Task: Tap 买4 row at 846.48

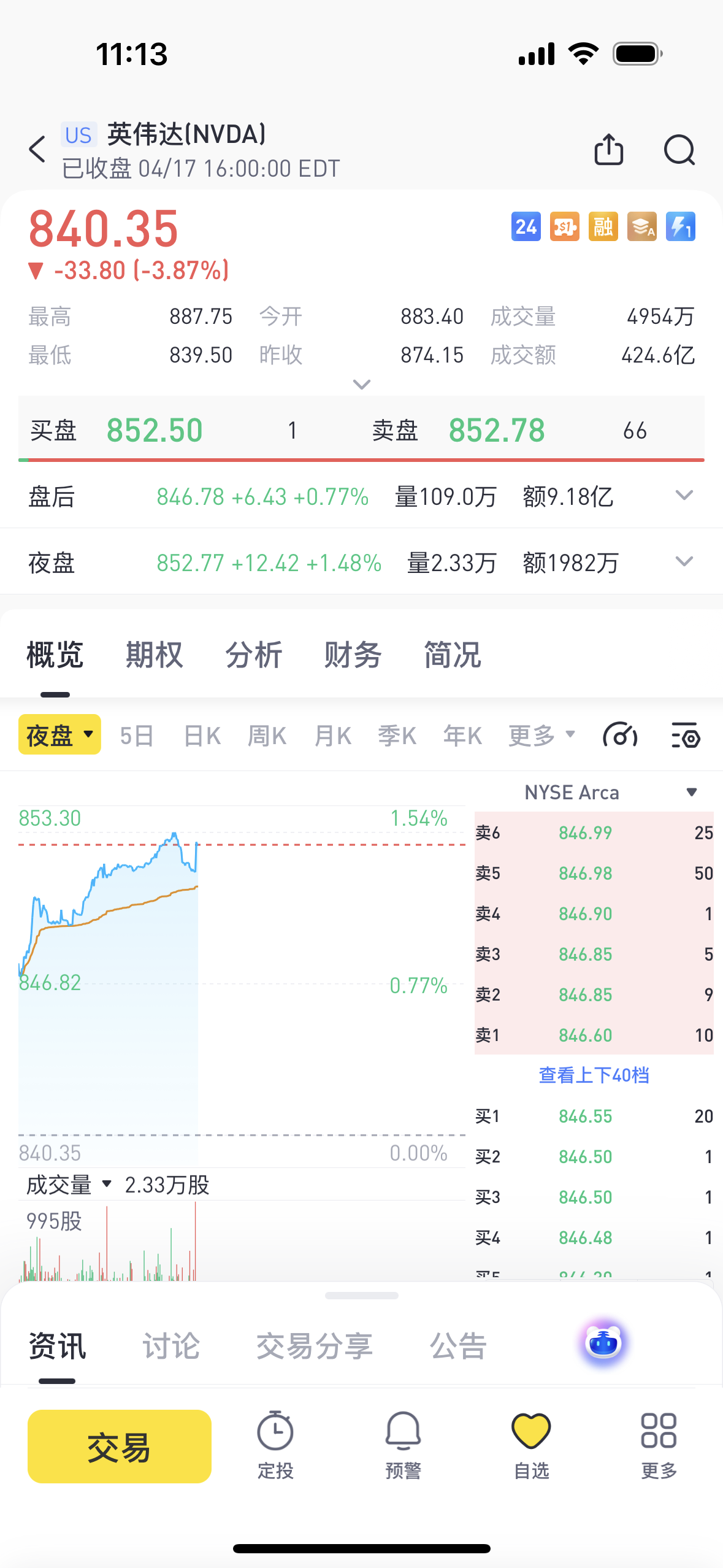Action: tap(594, 1237)
